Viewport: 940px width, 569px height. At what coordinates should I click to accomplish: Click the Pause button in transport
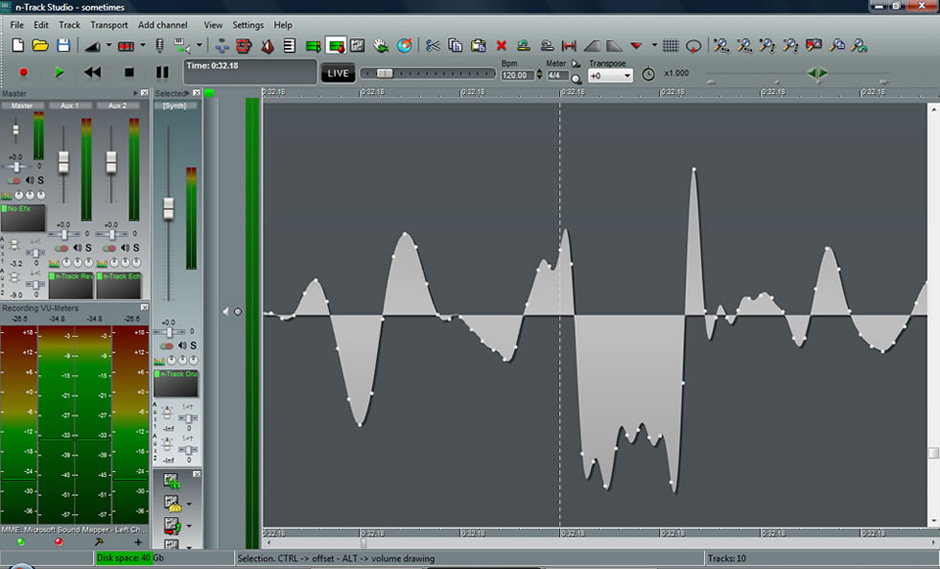coord(162,72)
